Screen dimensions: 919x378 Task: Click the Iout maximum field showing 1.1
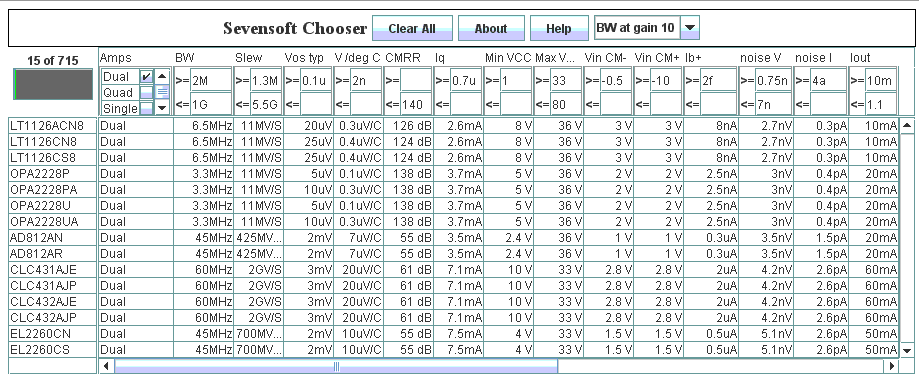tap(881, 105)
